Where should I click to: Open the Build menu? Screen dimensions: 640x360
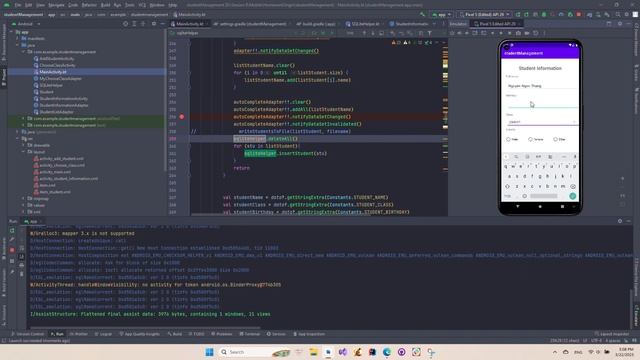105,5
